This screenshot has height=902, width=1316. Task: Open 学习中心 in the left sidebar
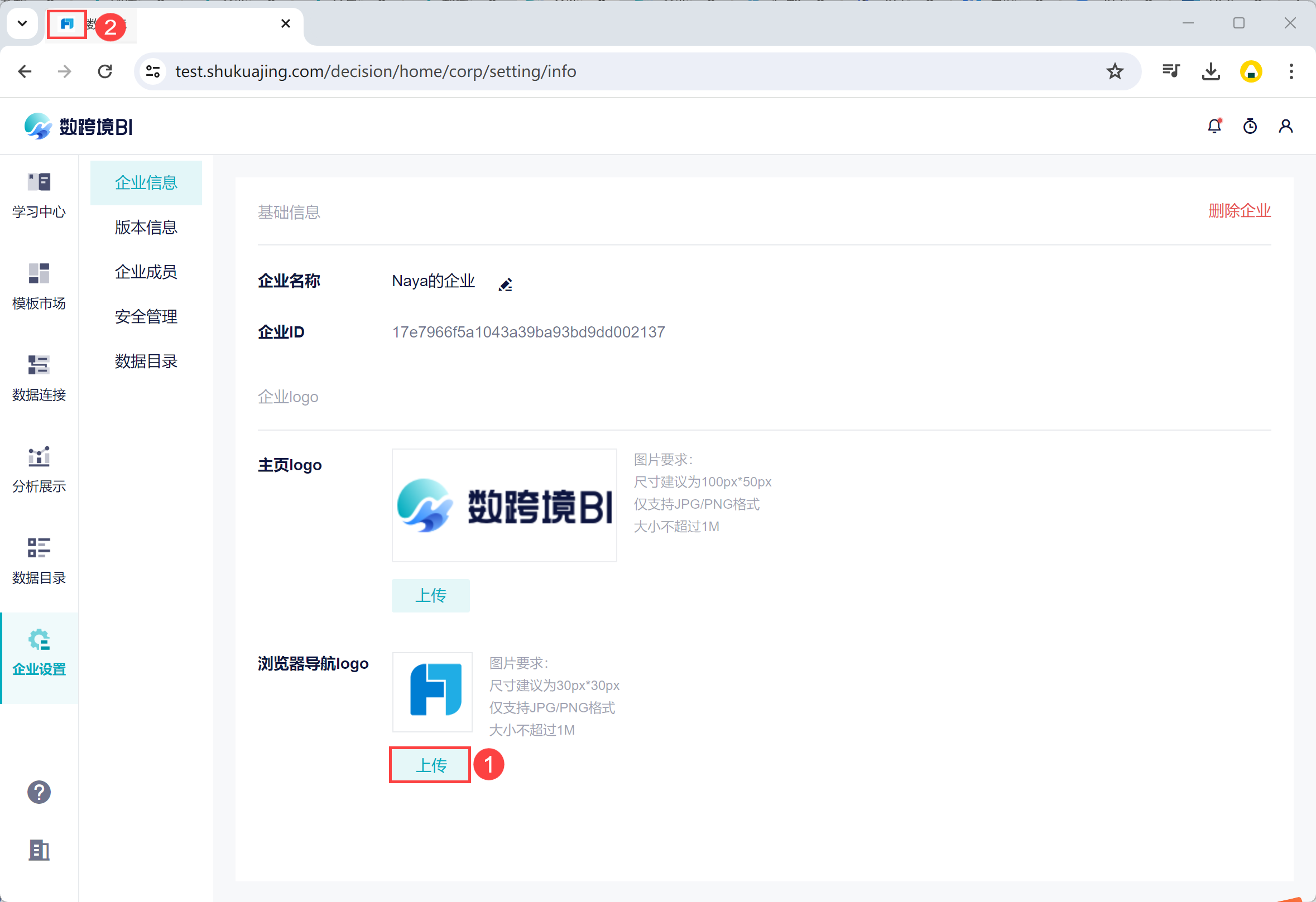tap(39, 195)
